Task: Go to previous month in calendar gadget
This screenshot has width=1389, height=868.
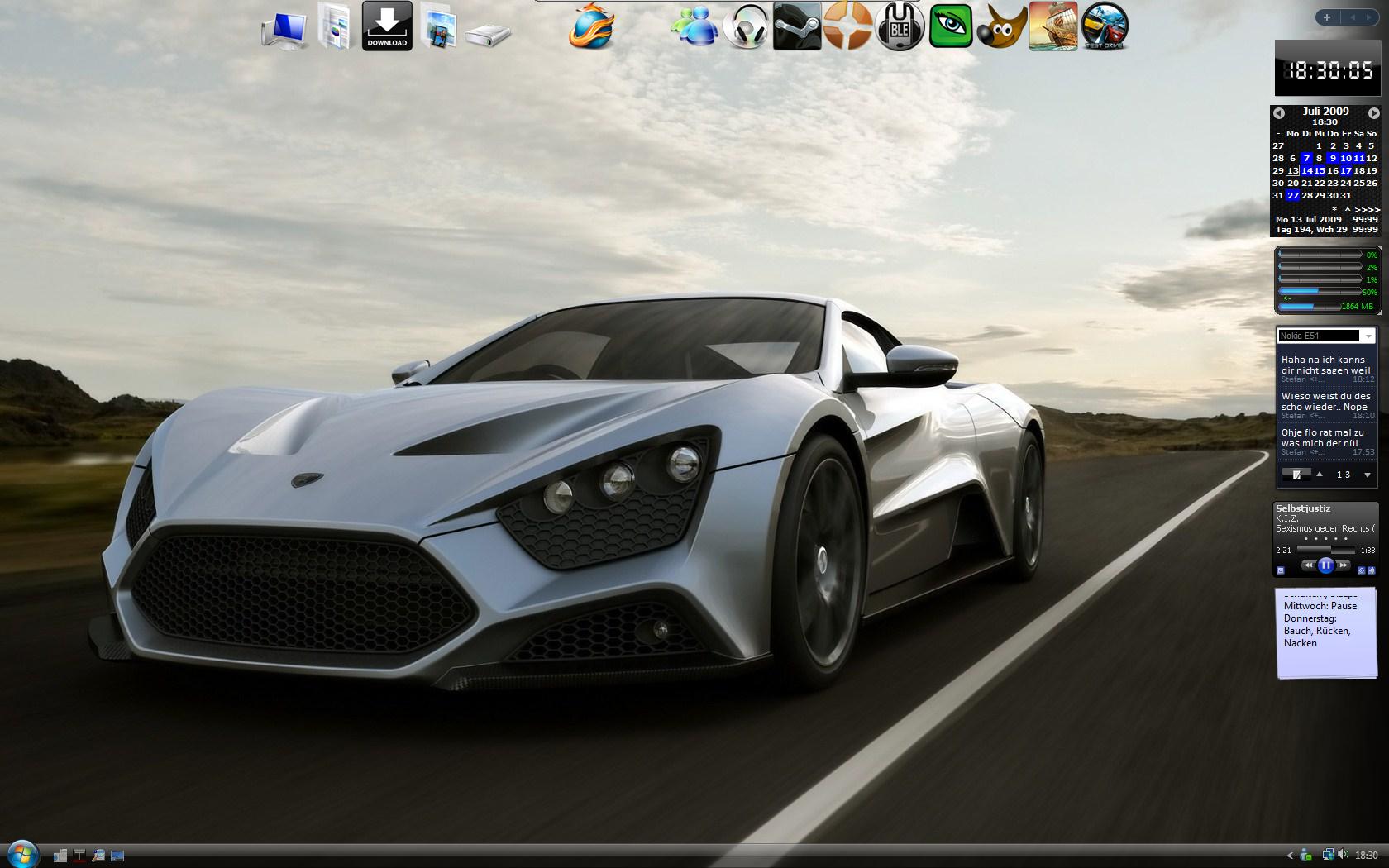Action: tap(1279, 113)
